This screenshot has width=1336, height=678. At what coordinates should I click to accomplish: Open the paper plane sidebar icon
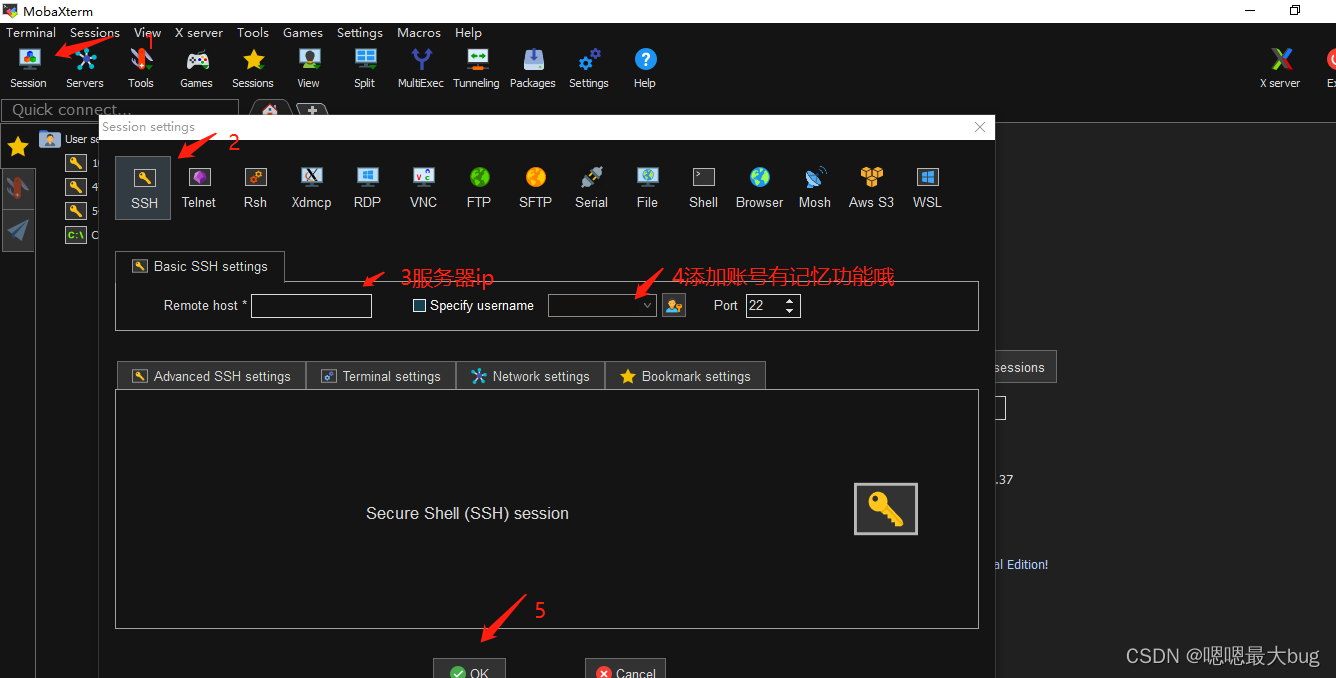tap(18, 231)
